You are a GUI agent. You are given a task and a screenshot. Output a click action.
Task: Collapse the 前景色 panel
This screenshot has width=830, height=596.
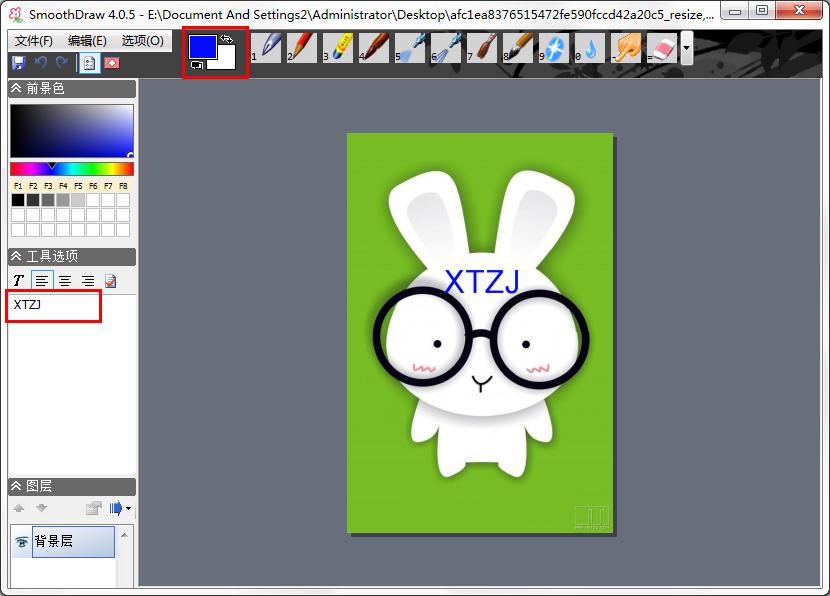(16, 88)
